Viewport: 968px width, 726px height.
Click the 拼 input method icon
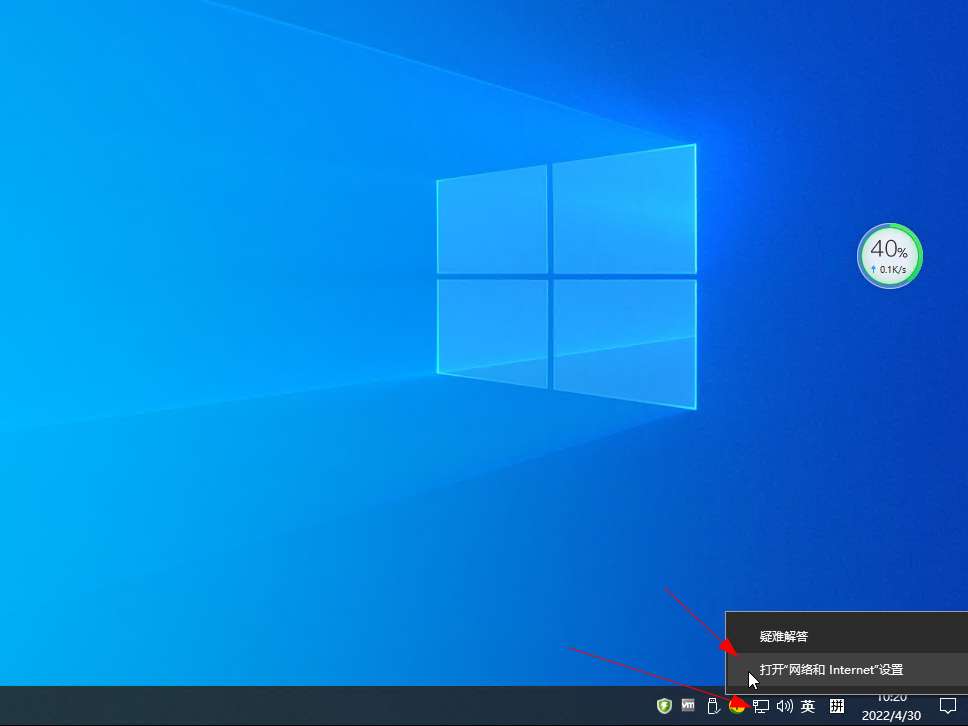click(837, 706)
